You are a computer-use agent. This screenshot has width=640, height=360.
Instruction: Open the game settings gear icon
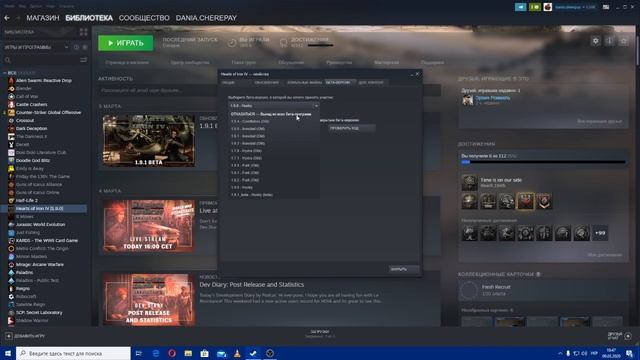[x=596, y=41]
